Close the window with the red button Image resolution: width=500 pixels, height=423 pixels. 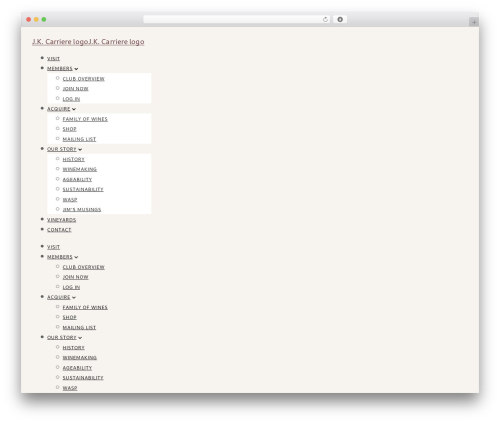point(29,19)
